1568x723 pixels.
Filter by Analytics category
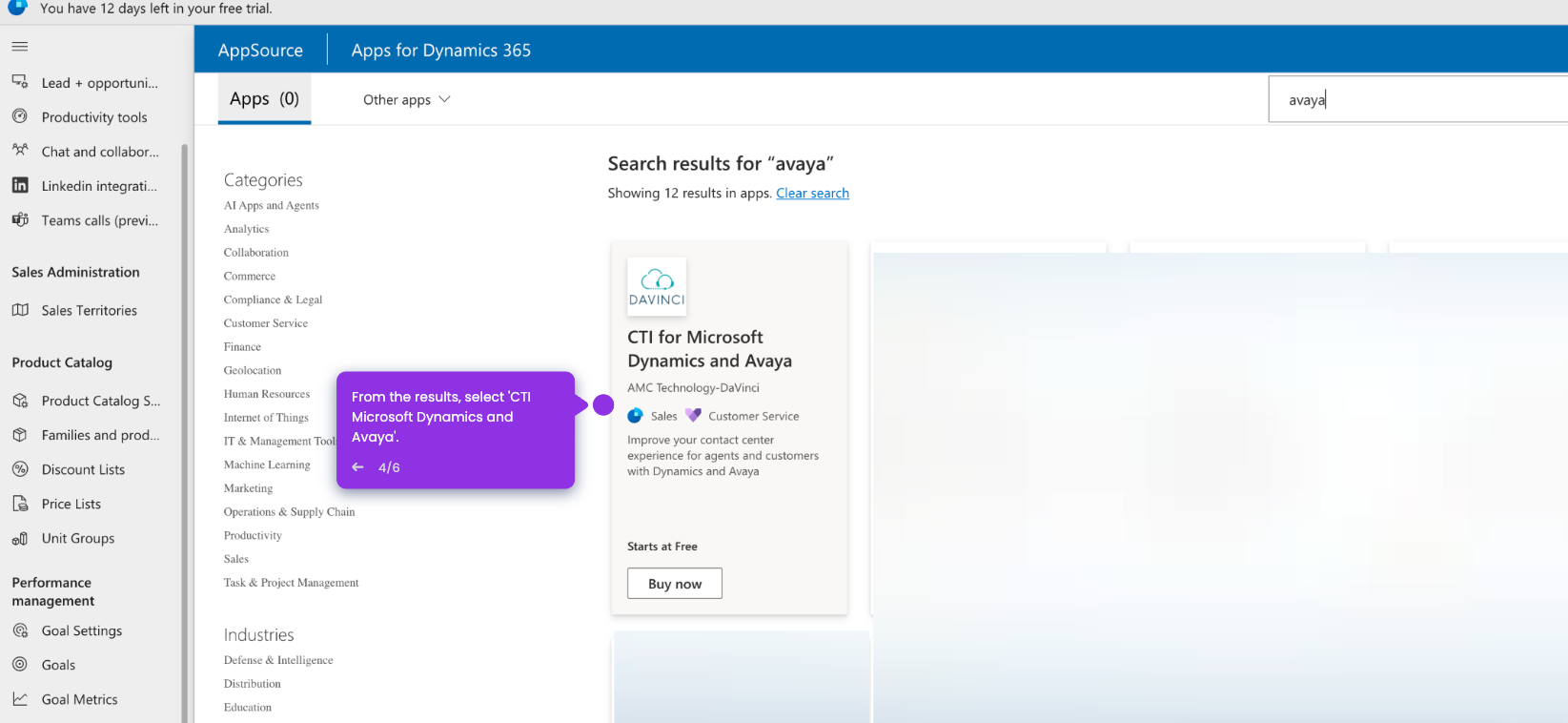pos(247,229)
